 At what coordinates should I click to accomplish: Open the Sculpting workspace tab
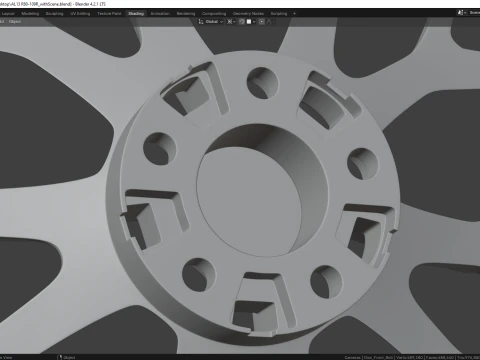click(x=54, y=14)
